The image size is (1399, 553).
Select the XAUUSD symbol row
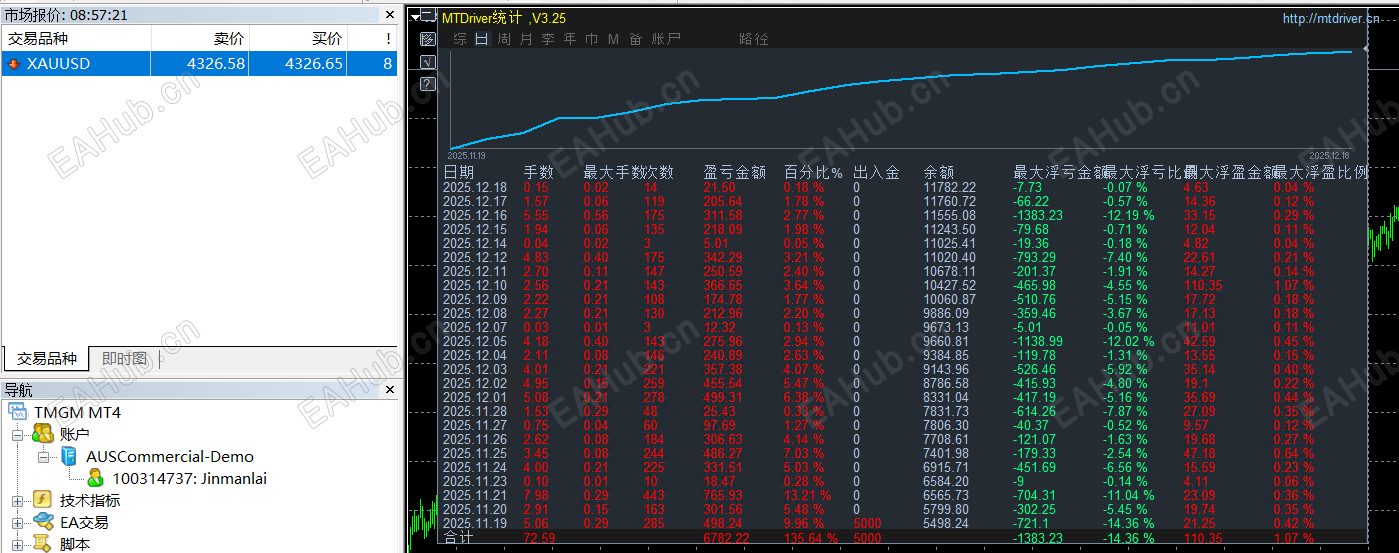199,64
